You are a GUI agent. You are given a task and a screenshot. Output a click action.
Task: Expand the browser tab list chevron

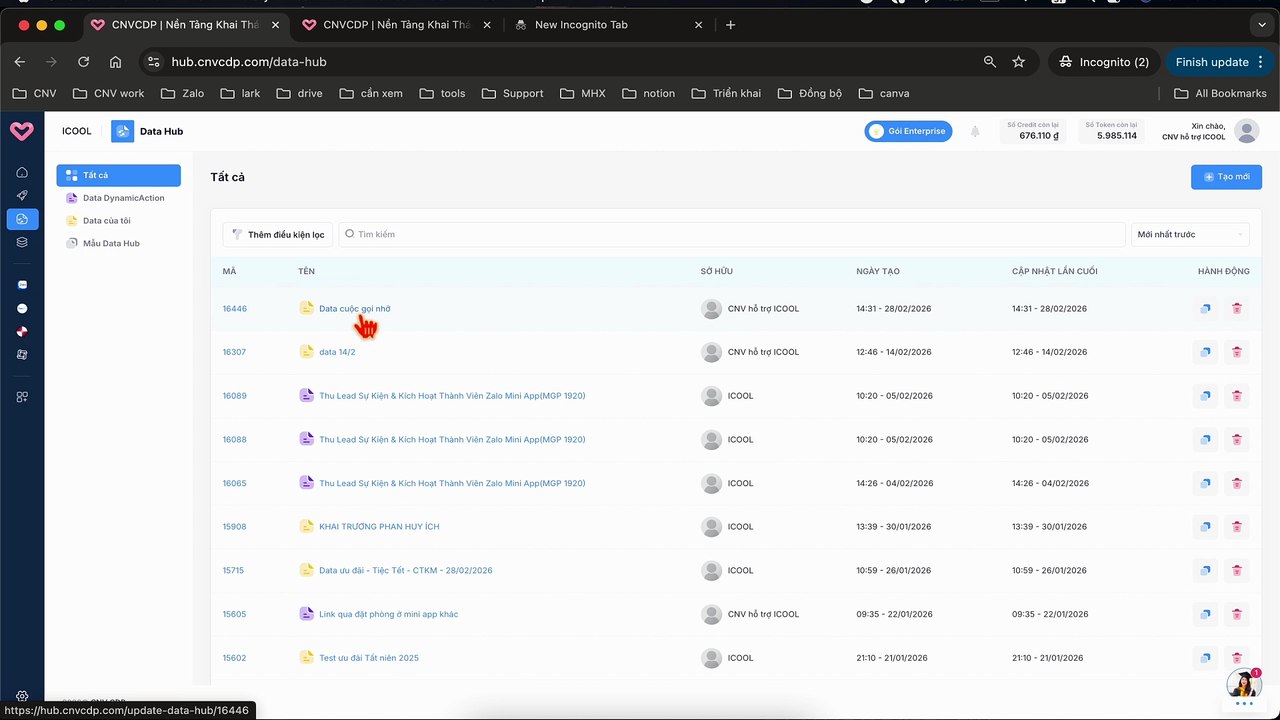(1260, 25)
